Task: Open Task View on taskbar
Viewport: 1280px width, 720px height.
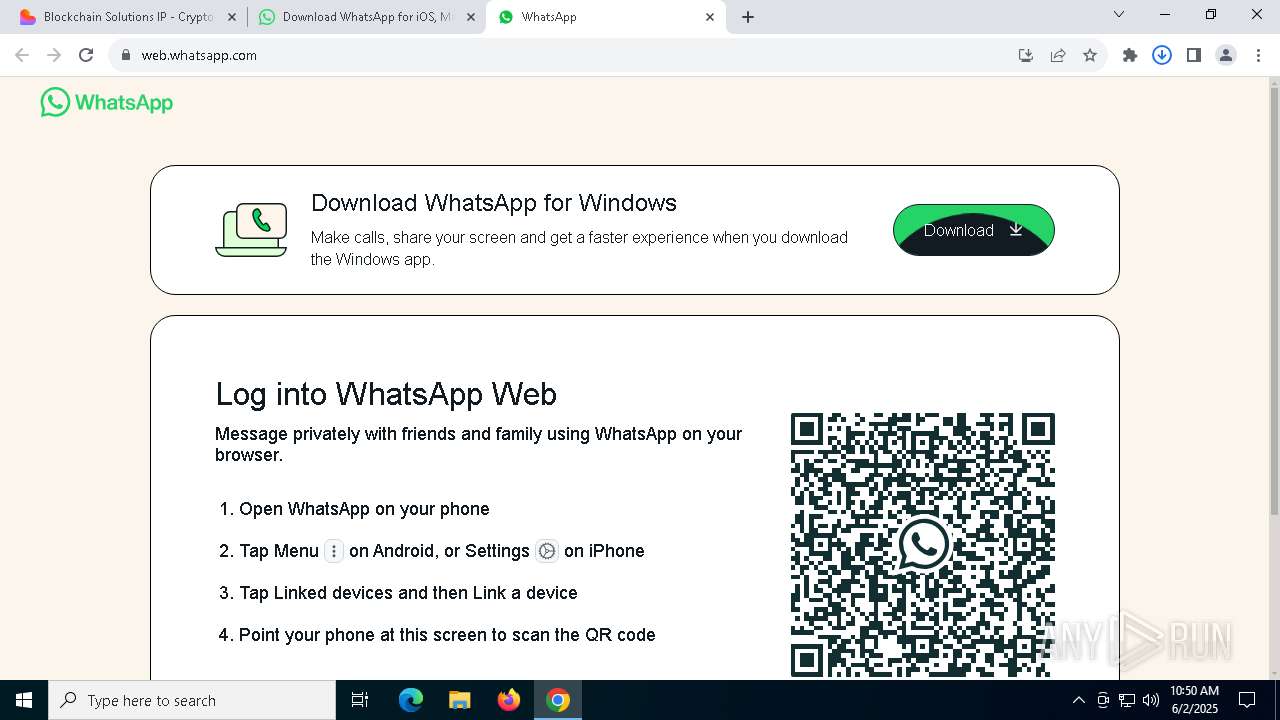Action: click(360, 700)
